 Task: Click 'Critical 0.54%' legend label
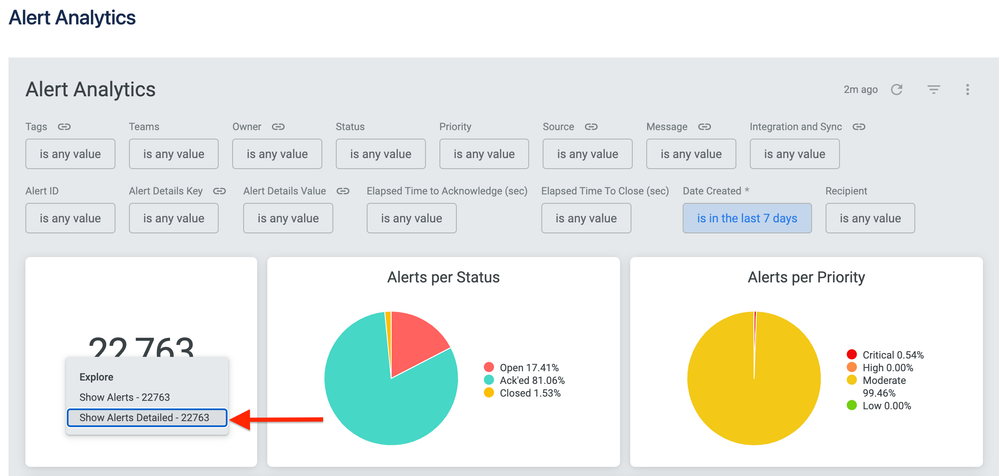point(893,354)
